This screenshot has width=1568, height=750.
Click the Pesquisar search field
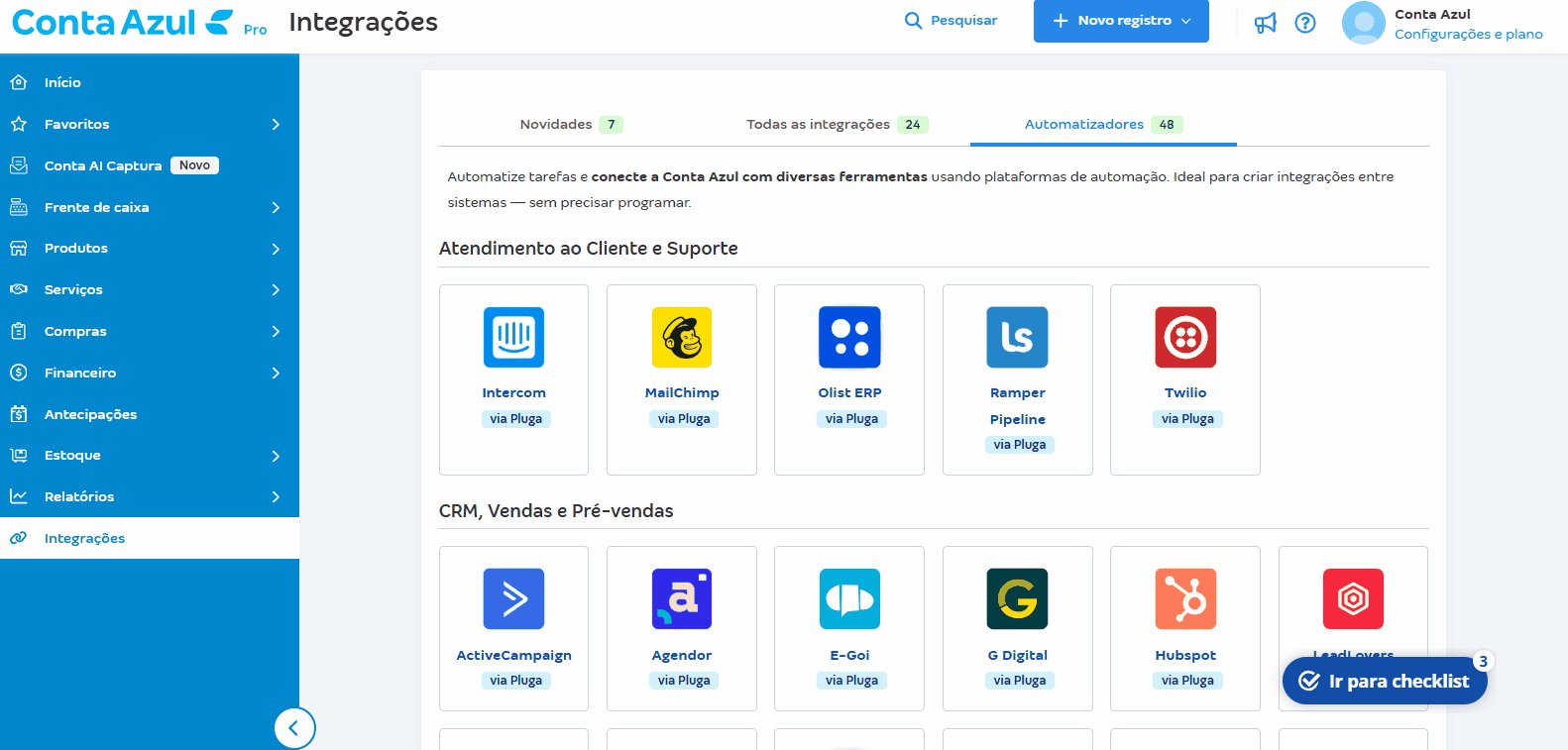tap(952, 21)
